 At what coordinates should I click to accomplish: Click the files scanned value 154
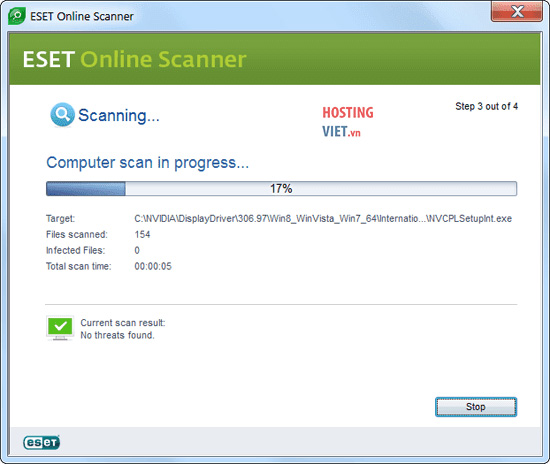pyautogui.click(x=142, y=234)
